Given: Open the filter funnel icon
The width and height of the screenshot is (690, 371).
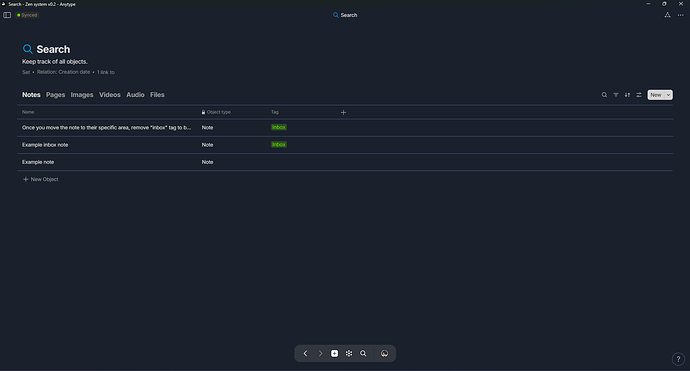Looking at the screenshot, I should tap(616, 95).
